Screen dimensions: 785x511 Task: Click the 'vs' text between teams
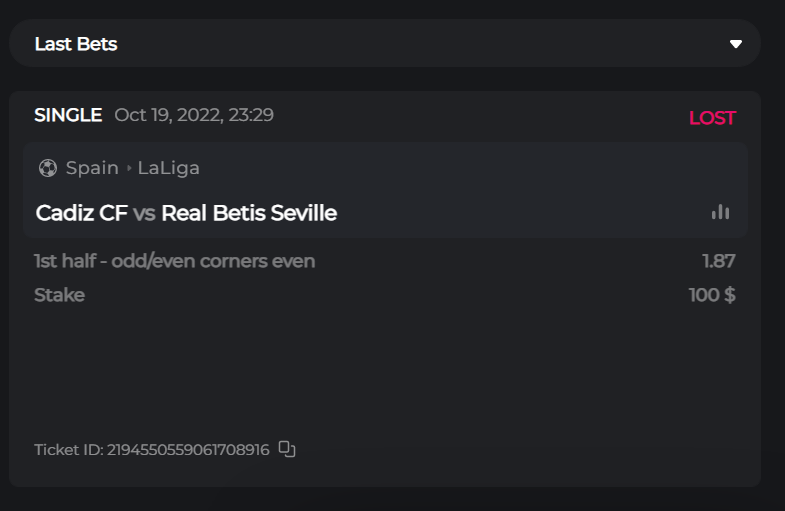[x=144, y=213]
